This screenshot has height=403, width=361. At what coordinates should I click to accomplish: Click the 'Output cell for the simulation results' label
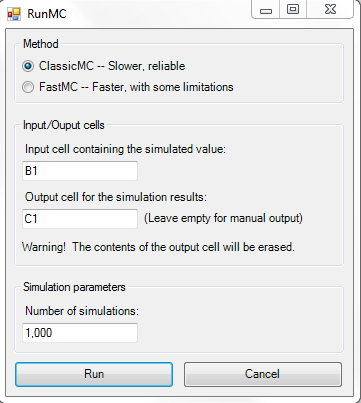(116, 197)
